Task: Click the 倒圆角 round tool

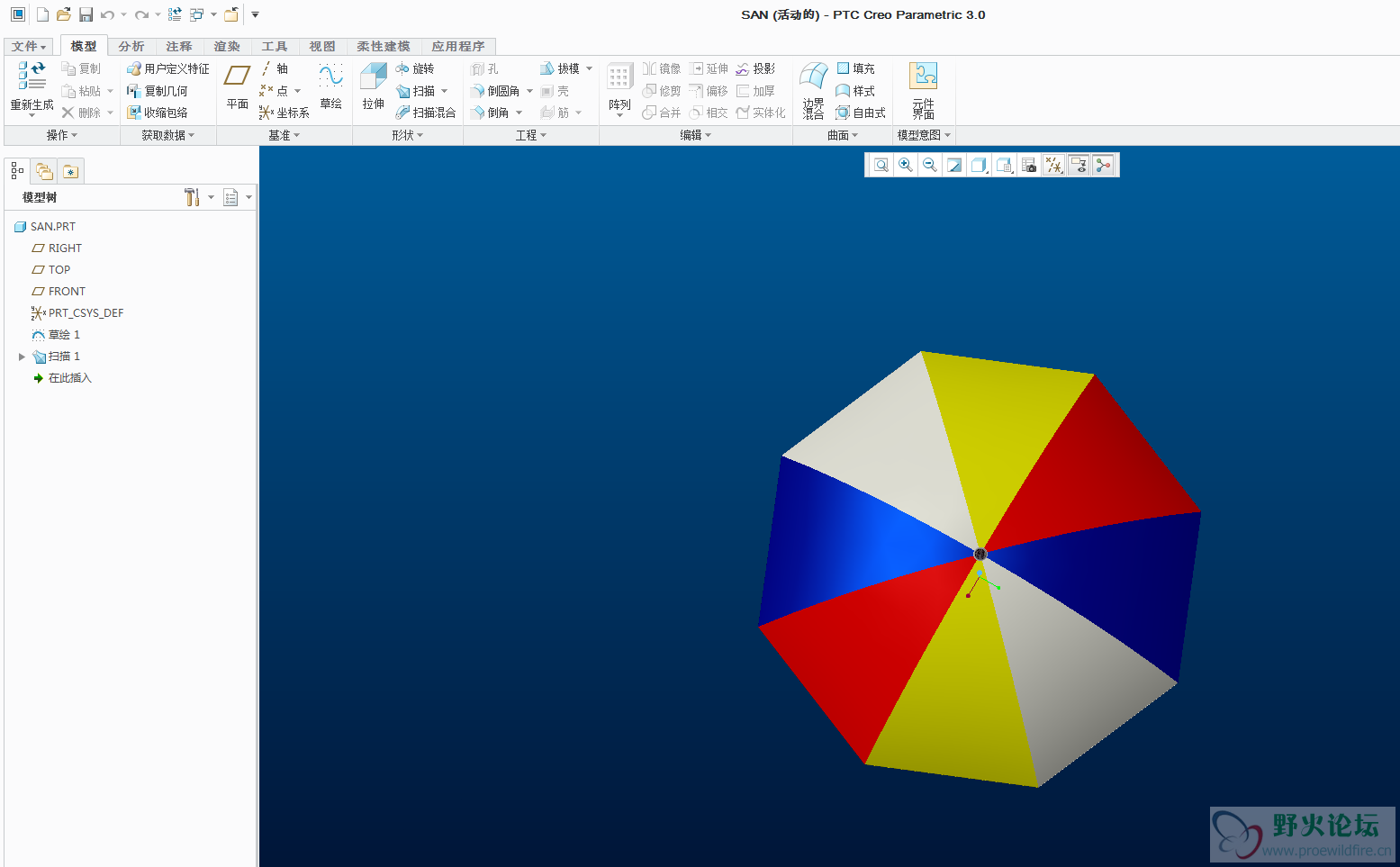Action: click(495, 91)
